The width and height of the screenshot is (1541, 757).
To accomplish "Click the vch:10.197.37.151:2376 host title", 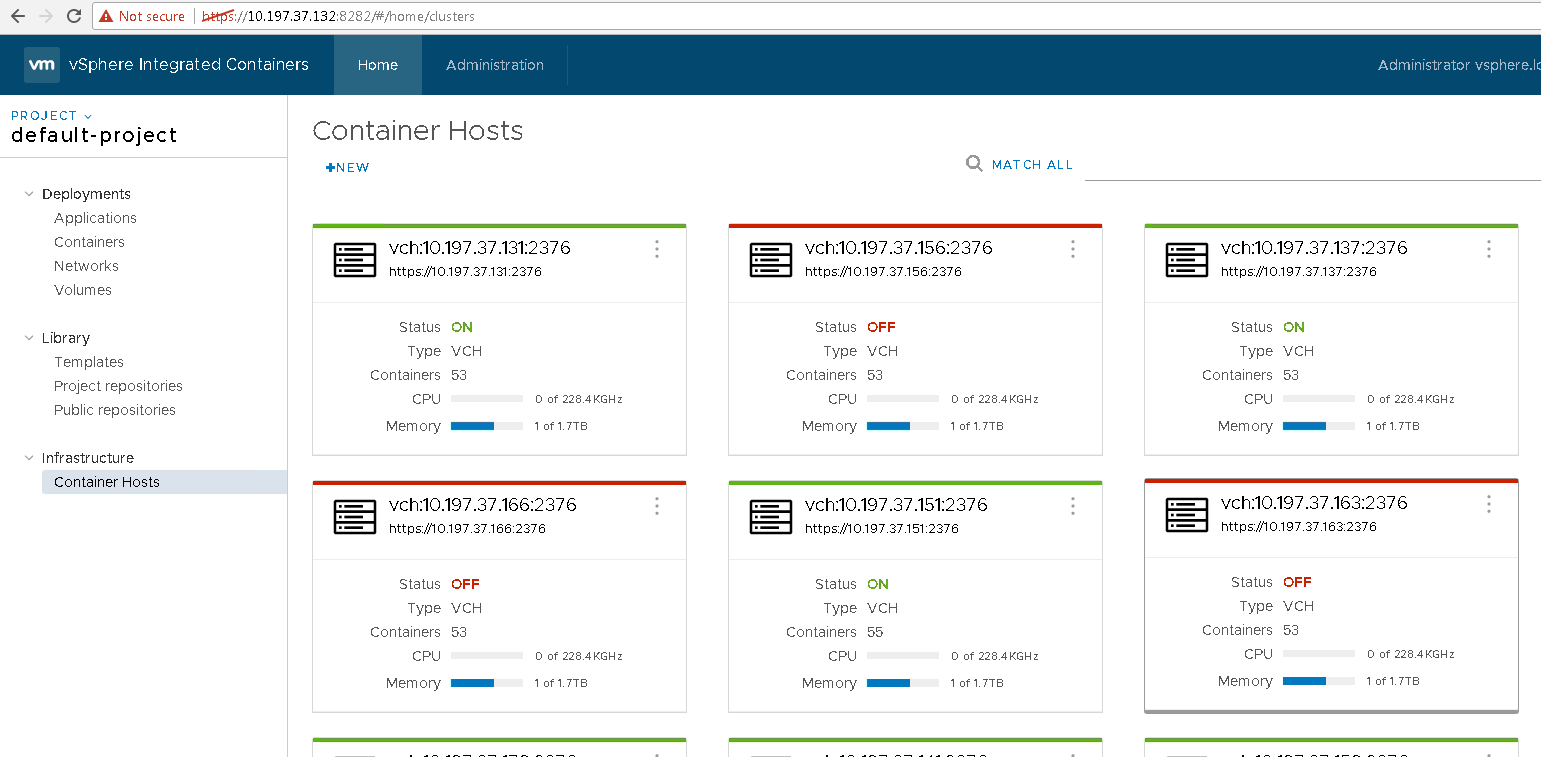I will tap(896, 505).
